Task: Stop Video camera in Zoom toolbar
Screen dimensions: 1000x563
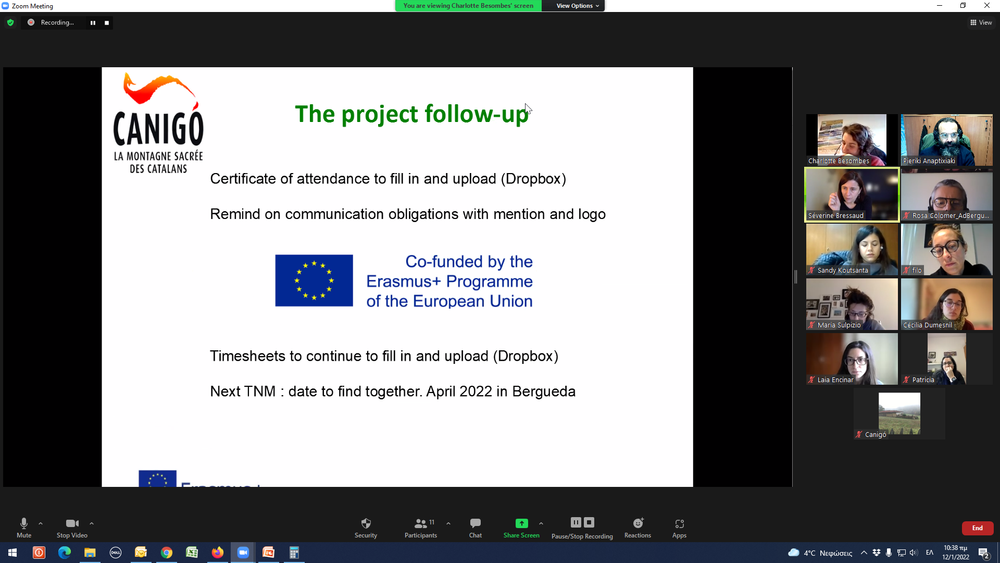Action: [72, 526]
